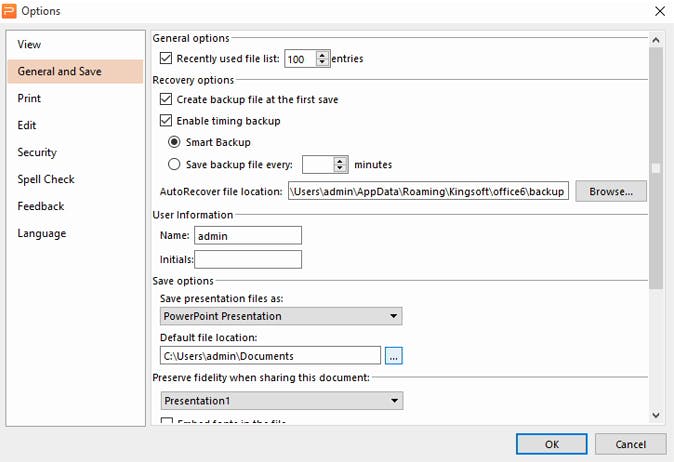Screen dimensions: 674x462
Task: Select the Smart Backup radio option
Action: click(174, 142)
